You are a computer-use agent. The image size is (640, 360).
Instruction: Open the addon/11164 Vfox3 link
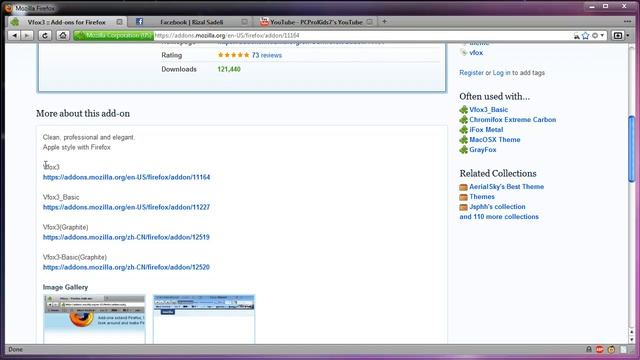pos(127,177)
